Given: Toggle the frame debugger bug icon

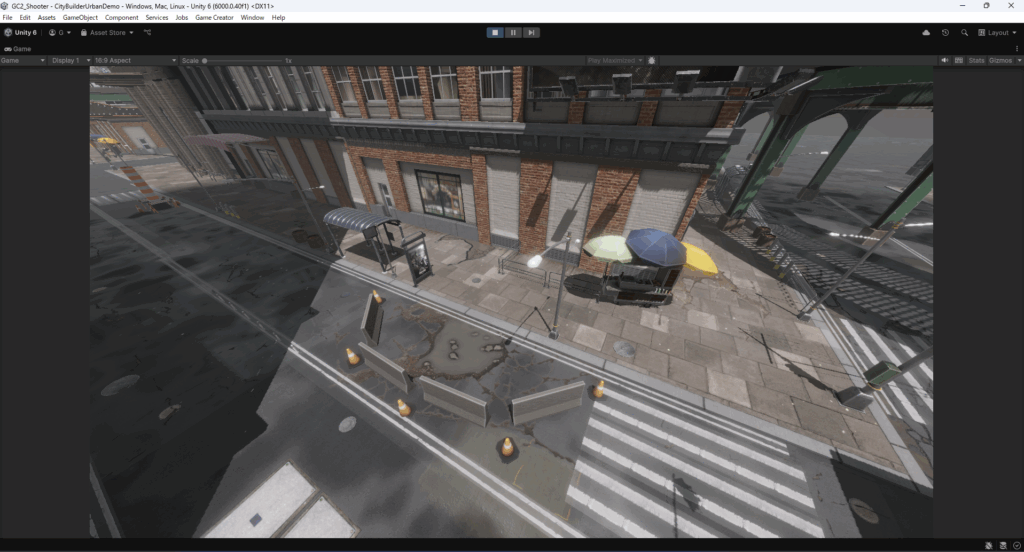Looking at the screenshot, I should (651, 60).
